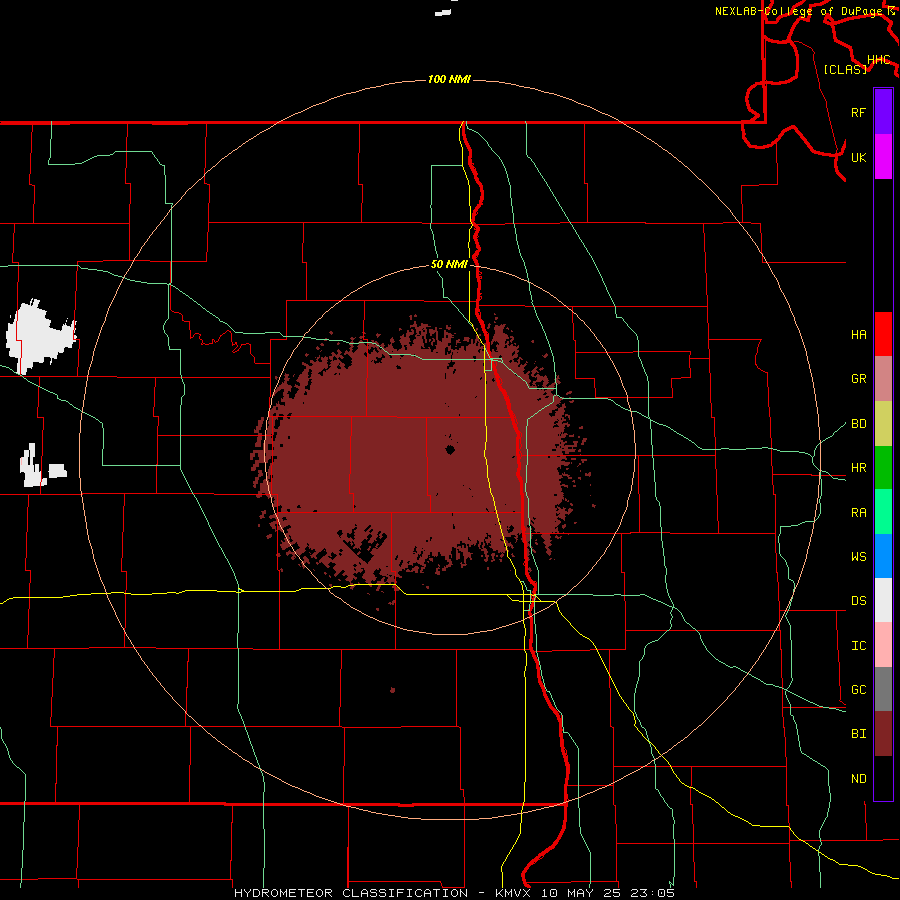
Task: Select the red HA legend swatch
Action: [x=883, y=334]
